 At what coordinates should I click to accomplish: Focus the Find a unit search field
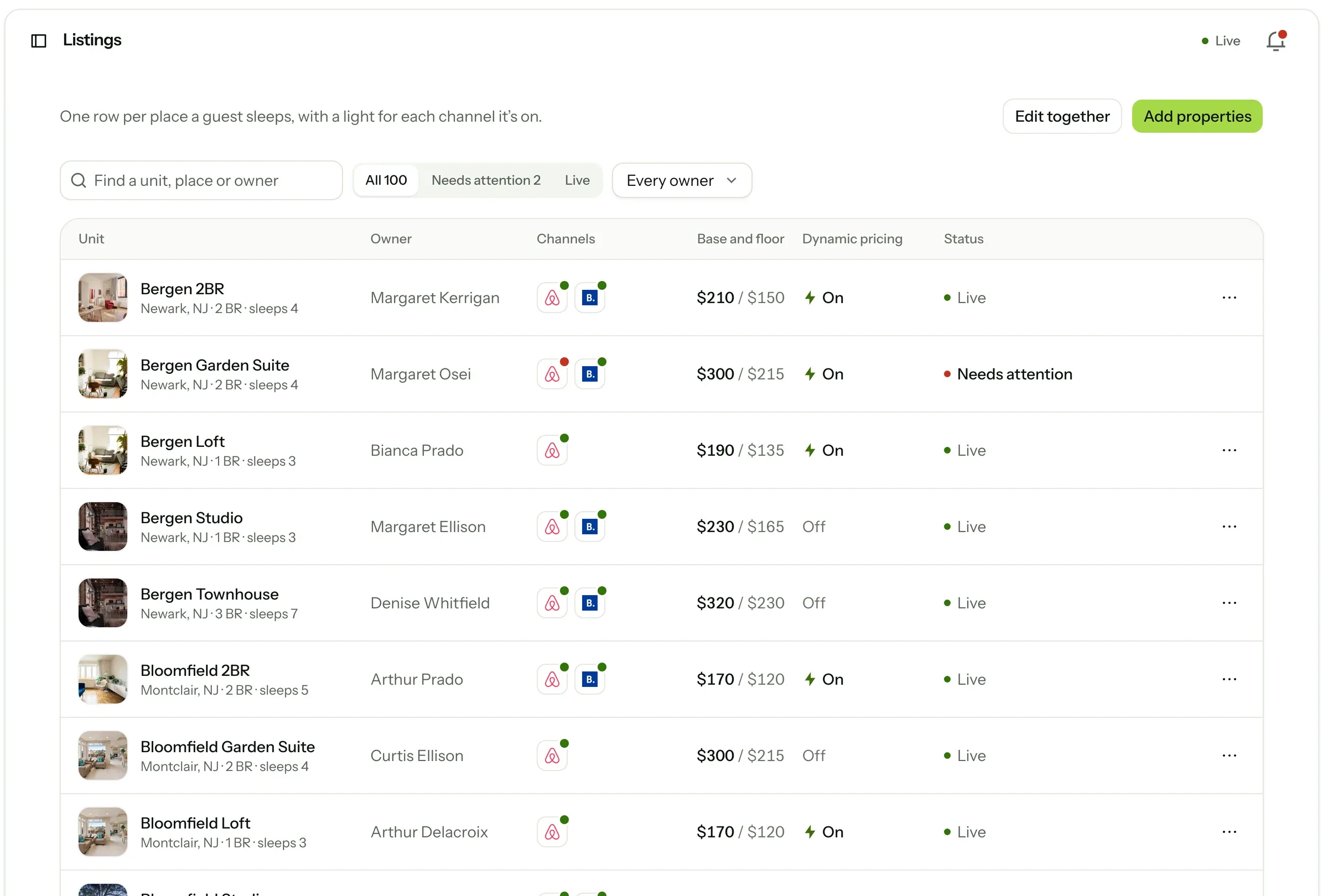(x=201, y=180)
